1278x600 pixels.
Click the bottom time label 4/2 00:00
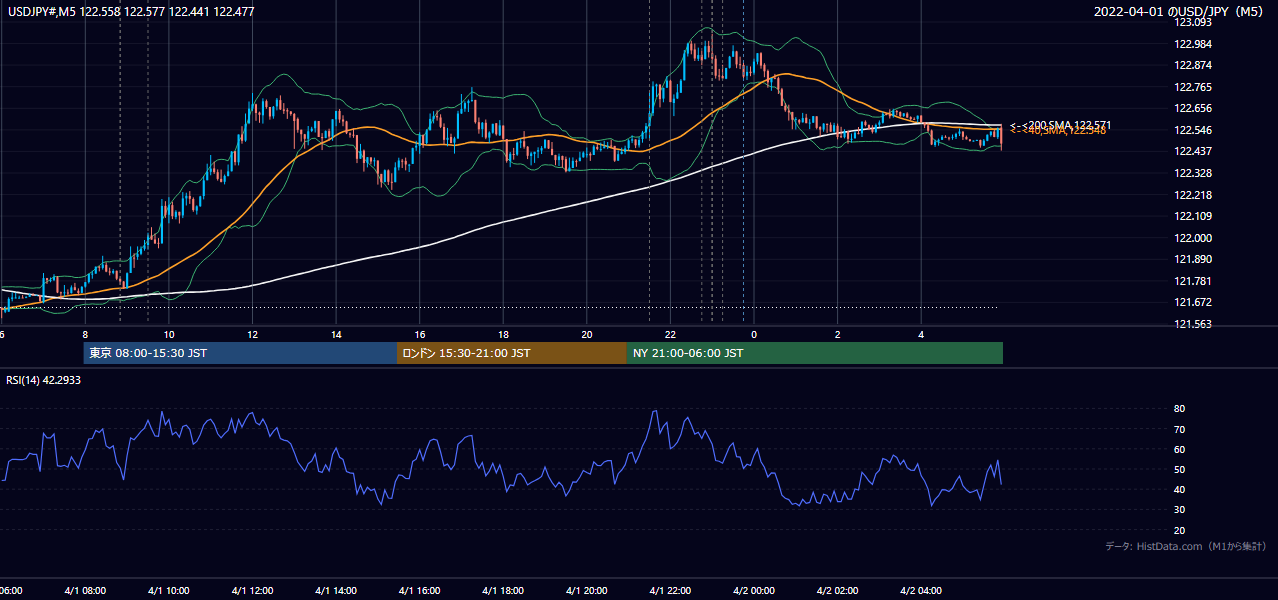(754, 590)
